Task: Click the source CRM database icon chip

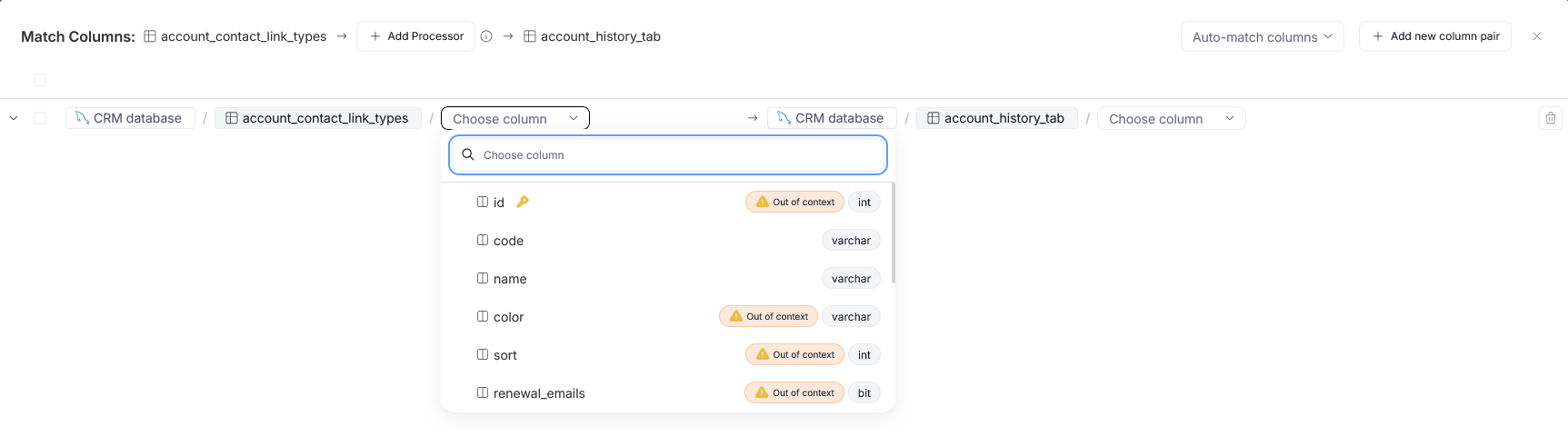Action: point(83,118)
